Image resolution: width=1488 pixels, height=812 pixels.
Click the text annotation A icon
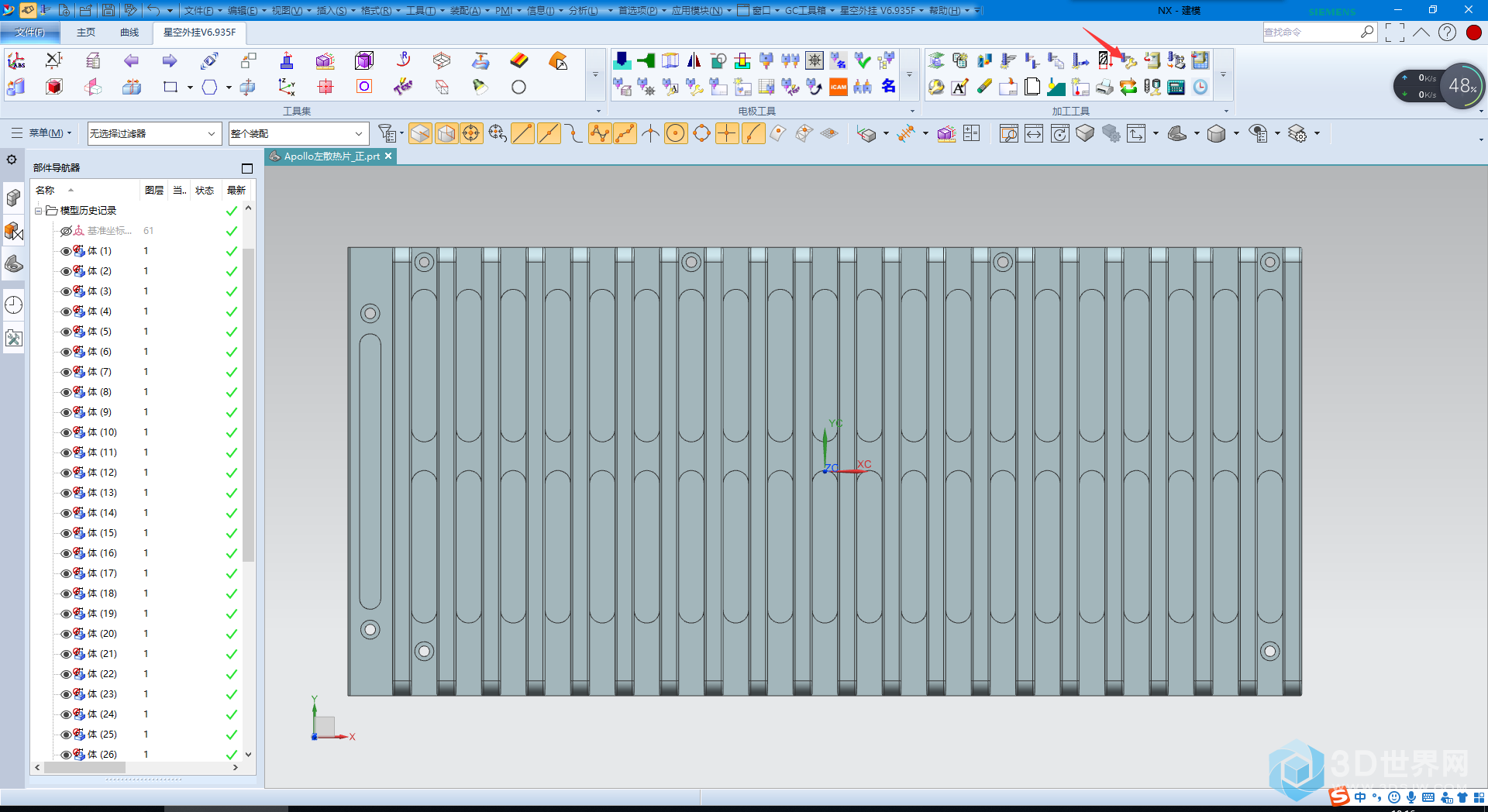tap(960, 87)
